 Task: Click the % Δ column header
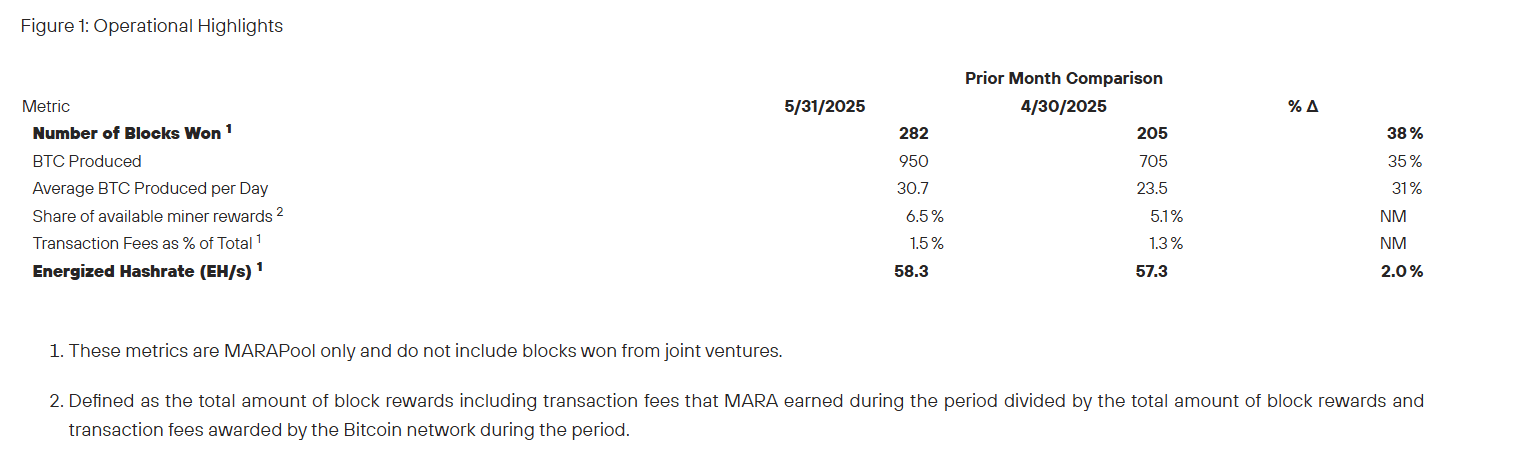point(1303,106)
